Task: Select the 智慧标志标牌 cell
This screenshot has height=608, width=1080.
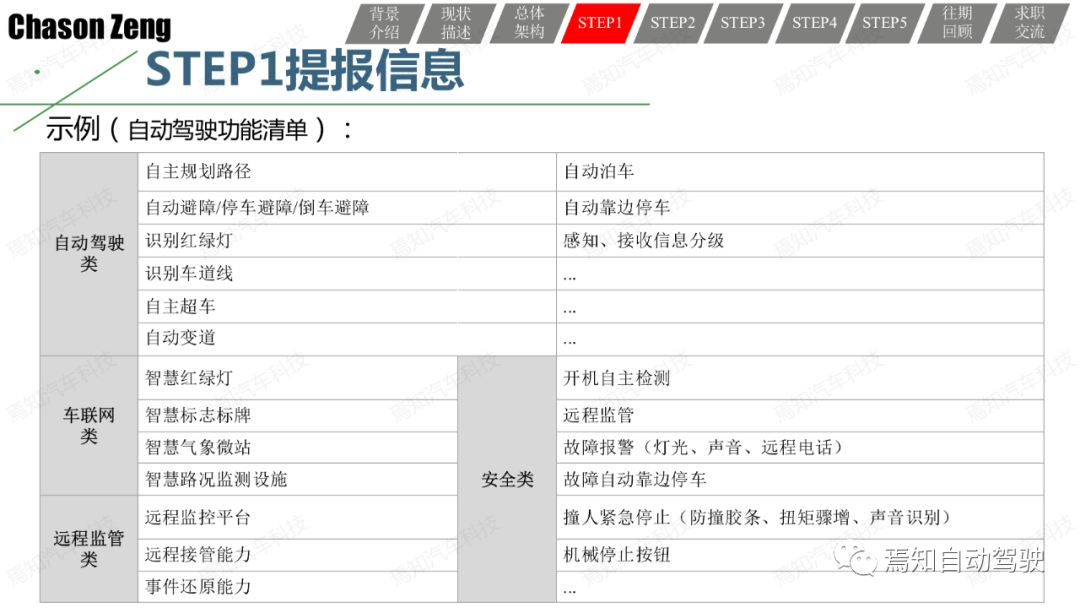Action: (298, 415)
